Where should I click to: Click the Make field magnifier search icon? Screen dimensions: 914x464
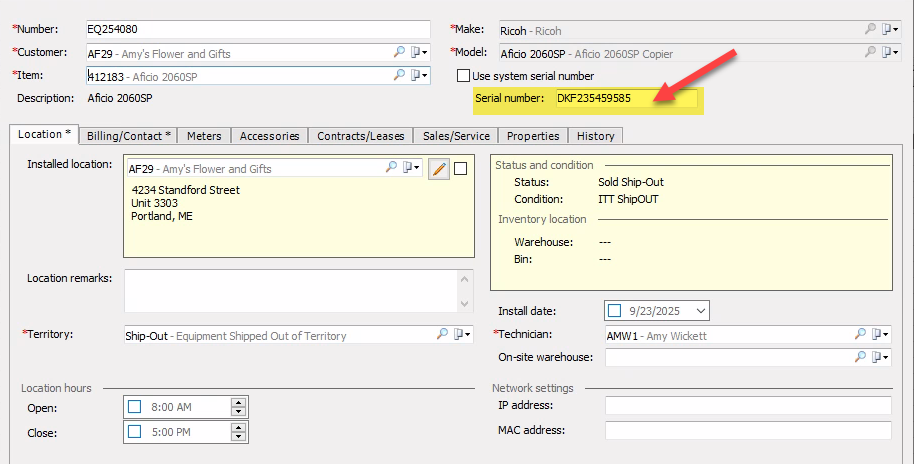coord(870,29)
